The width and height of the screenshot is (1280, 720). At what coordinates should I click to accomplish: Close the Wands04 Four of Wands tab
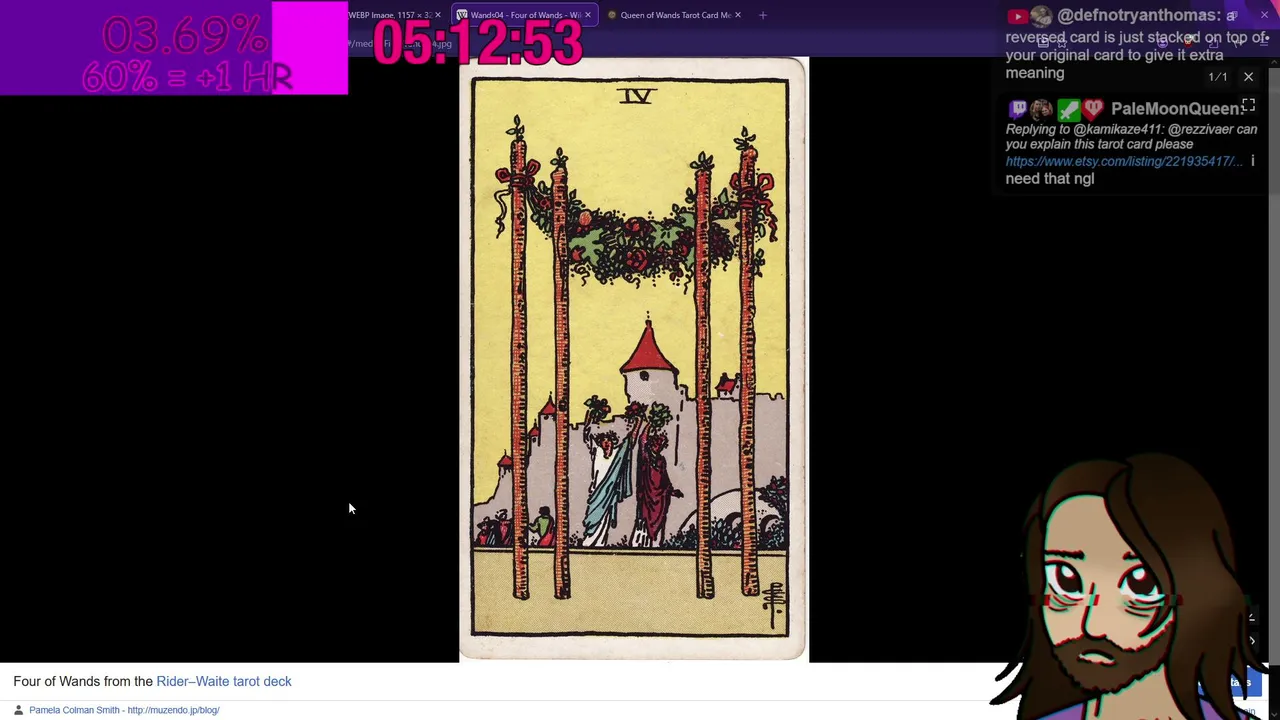coord(587,15)
